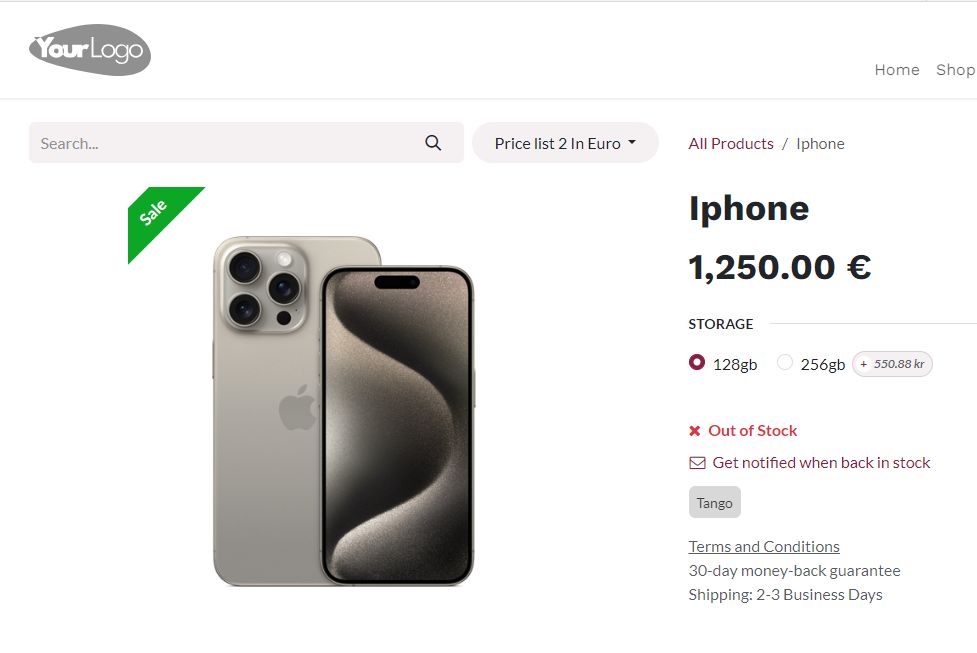Image resolution: width=977 pixels, height=653 pixels.
Task: Click Get notified when back in stock
Action: 821,463
